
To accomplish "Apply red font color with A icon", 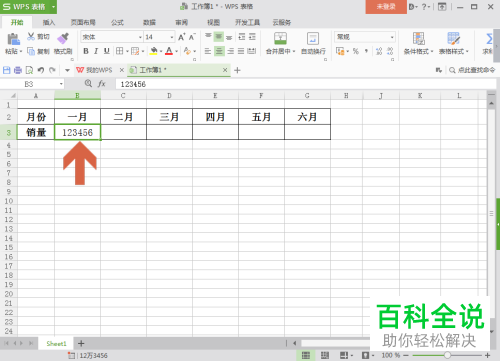I will [169, 51].
